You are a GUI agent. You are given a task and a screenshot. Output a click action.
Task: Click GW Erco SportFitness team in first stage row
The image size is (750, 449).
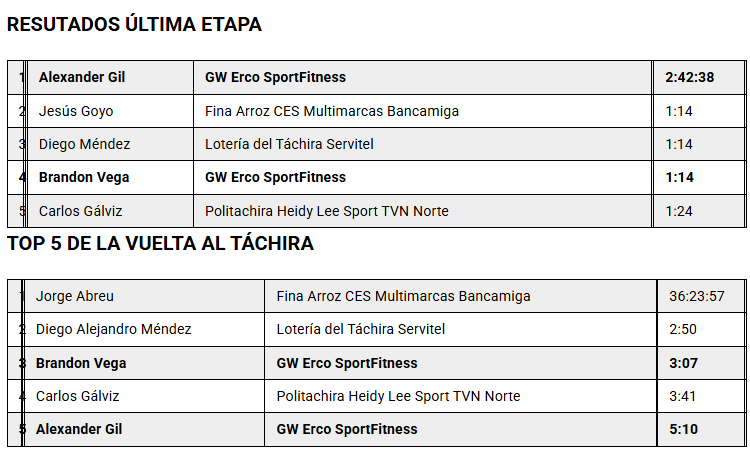pyautogui.click(x=275, y=77)
